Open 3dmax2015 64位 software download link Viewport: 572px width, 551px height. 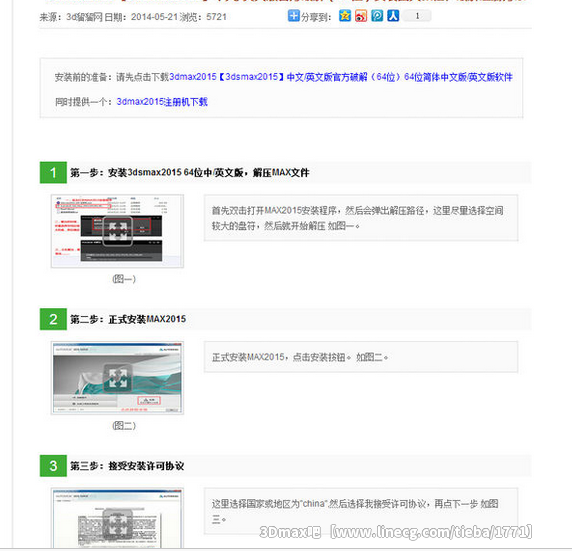coord(341,77)
